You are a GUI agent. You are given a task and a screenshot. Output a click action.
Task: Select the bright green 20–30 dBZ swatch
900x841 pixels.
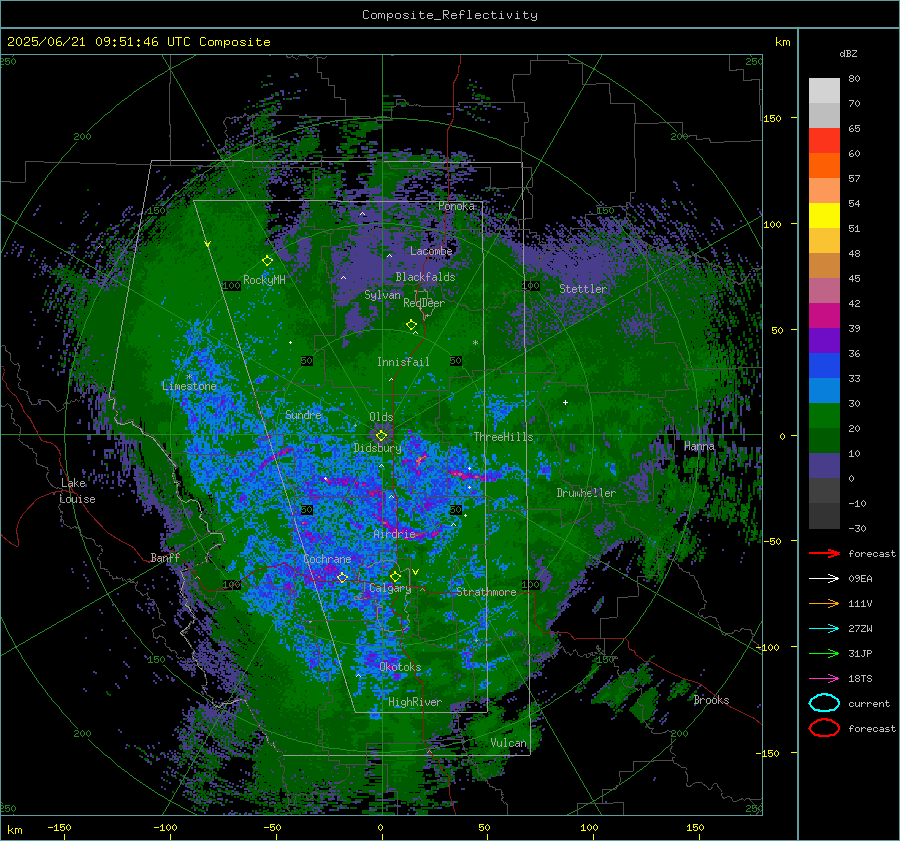(824, 416)
